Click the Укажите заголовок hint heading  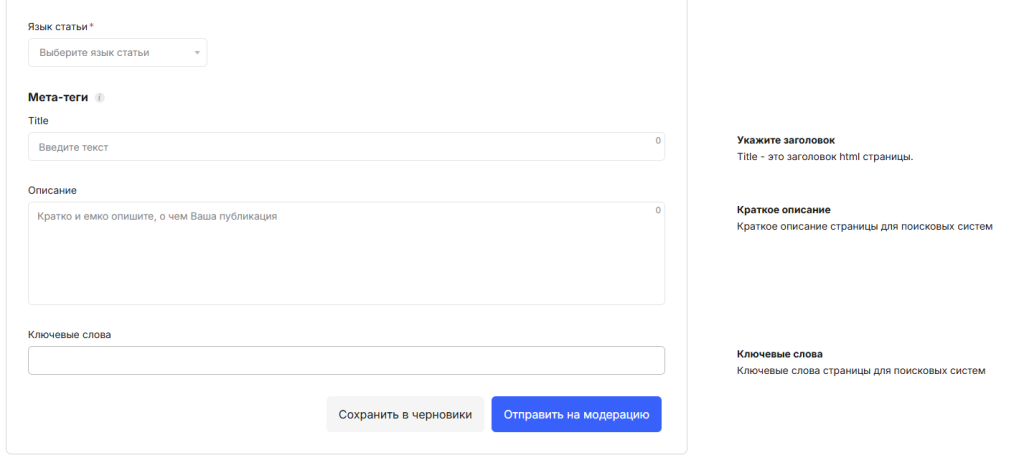785,141
